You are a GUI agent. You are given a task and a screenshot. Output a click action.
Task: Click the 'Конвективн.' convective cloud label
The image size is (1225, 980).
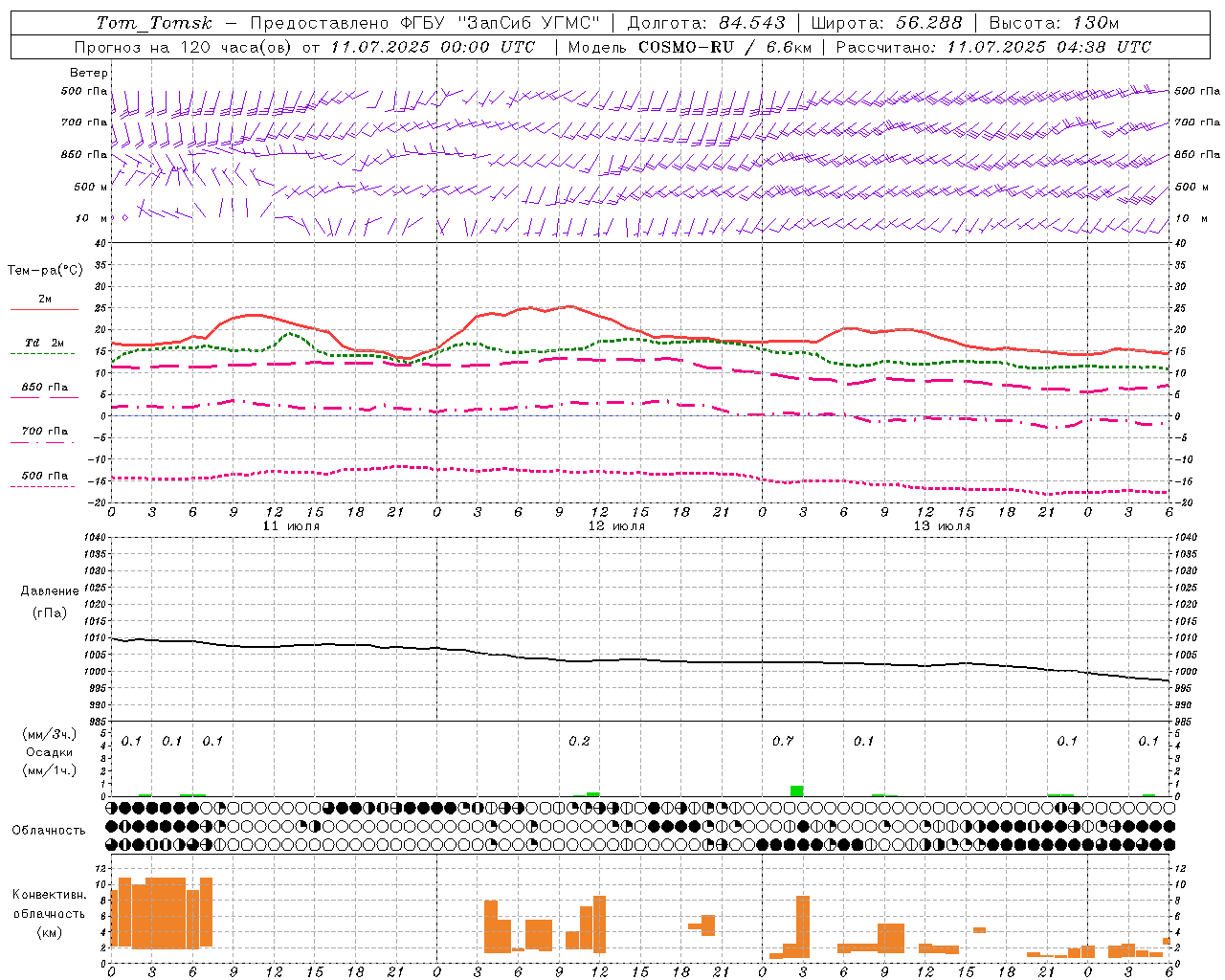(50, 895)
